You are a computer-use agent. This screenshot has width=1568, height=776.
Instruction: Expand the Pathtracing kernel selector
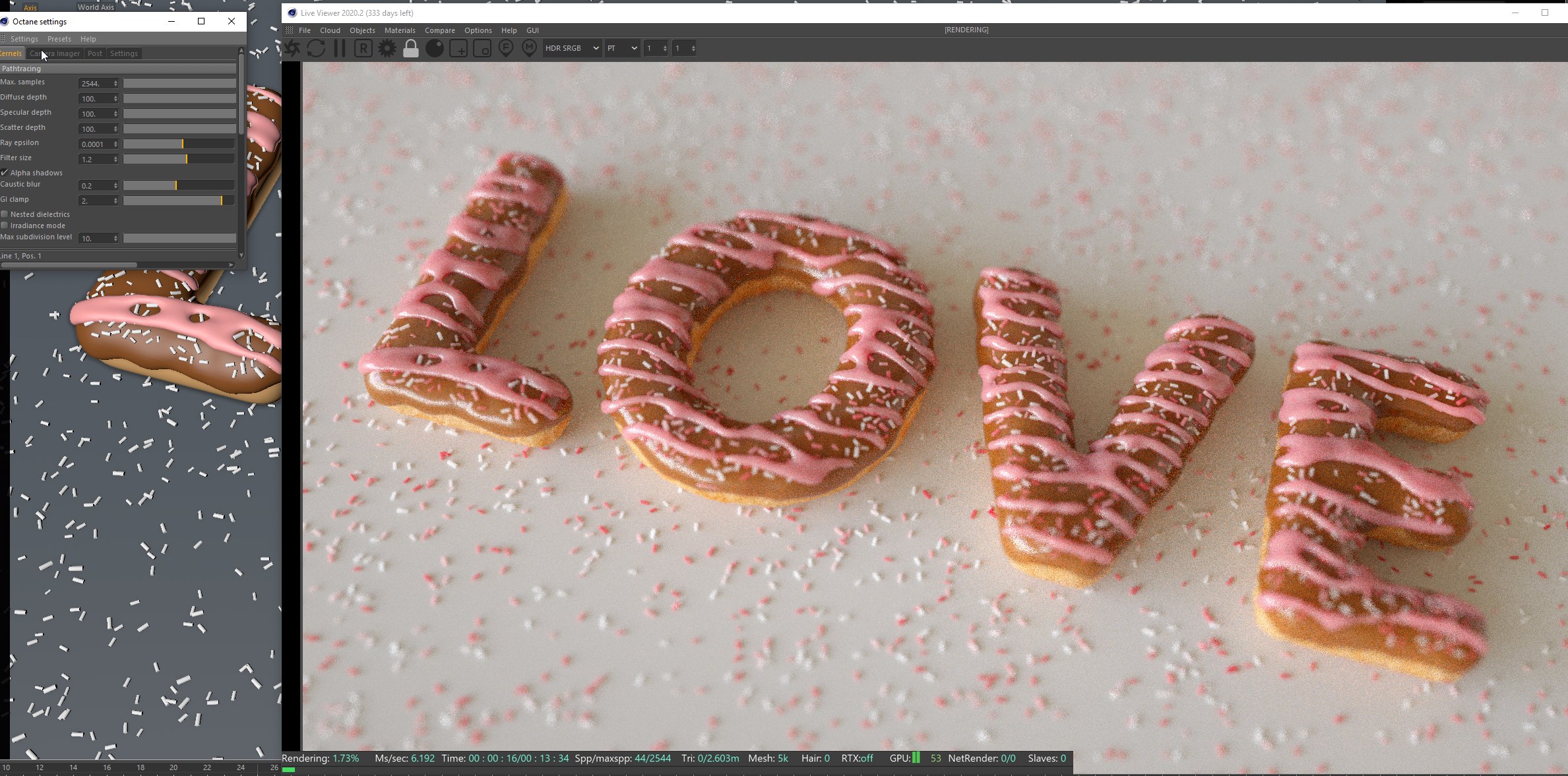click(117, 69)
